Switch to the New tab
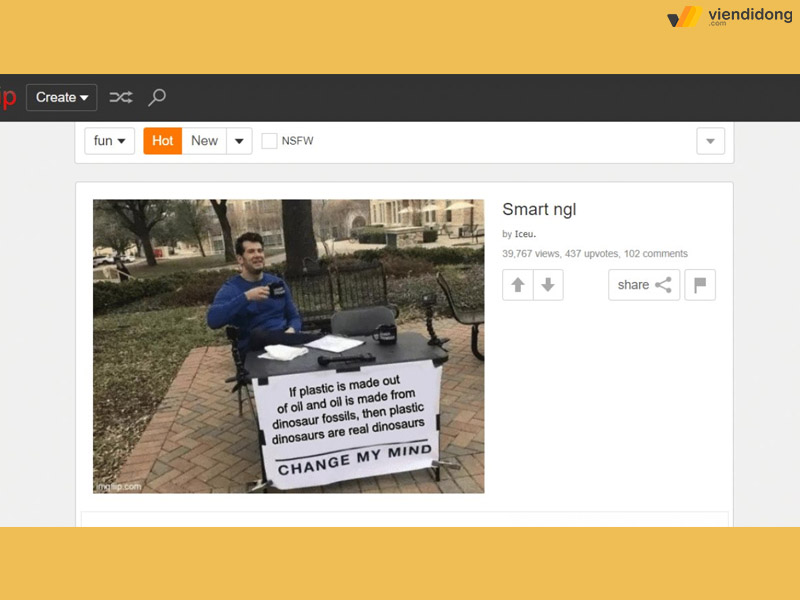The height and width of the screenshot is (600, 800). (204, 141)
